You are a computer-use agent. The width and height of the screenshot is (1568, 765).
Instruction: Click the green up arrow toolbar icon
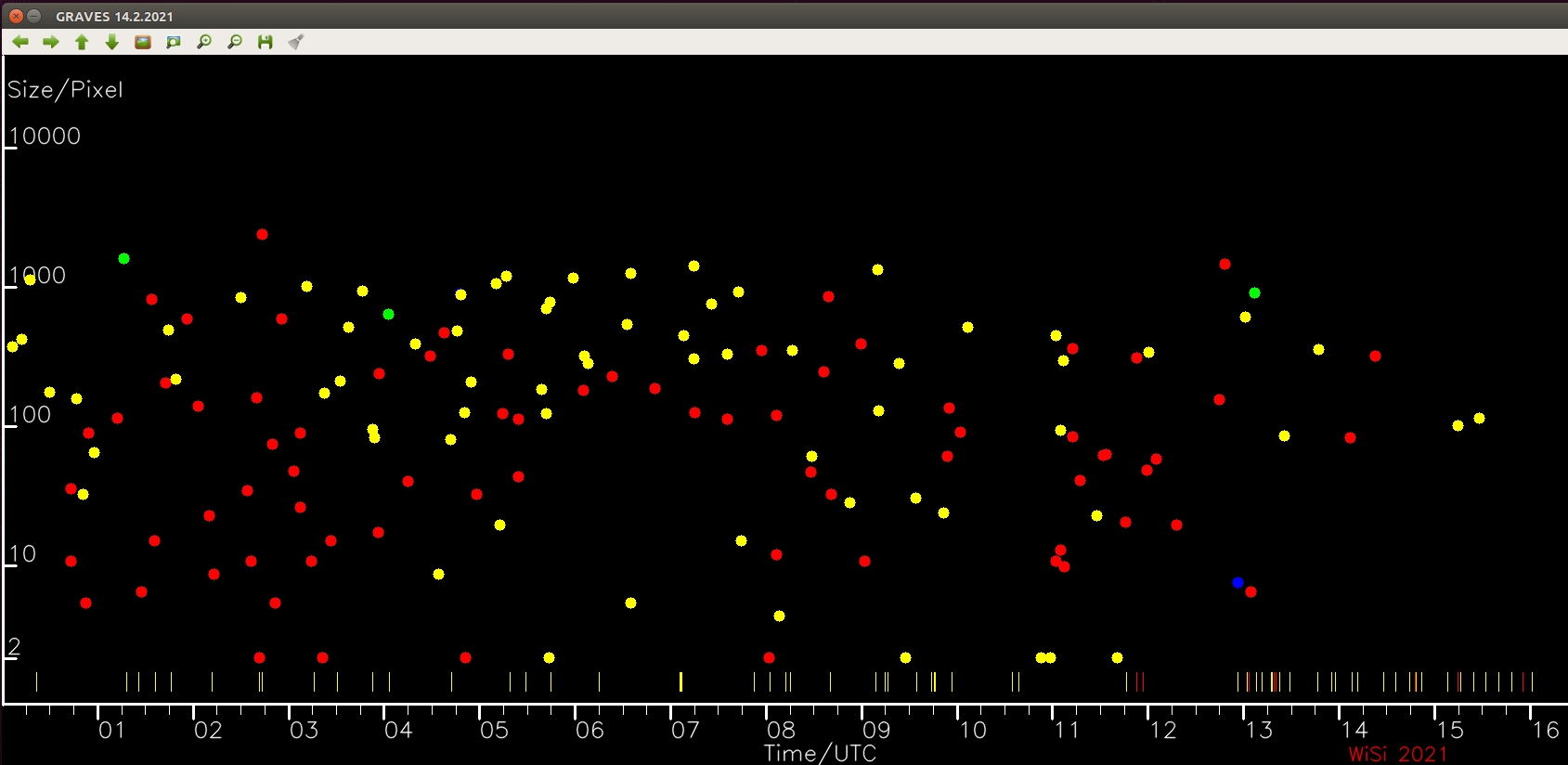pos(82,42)
